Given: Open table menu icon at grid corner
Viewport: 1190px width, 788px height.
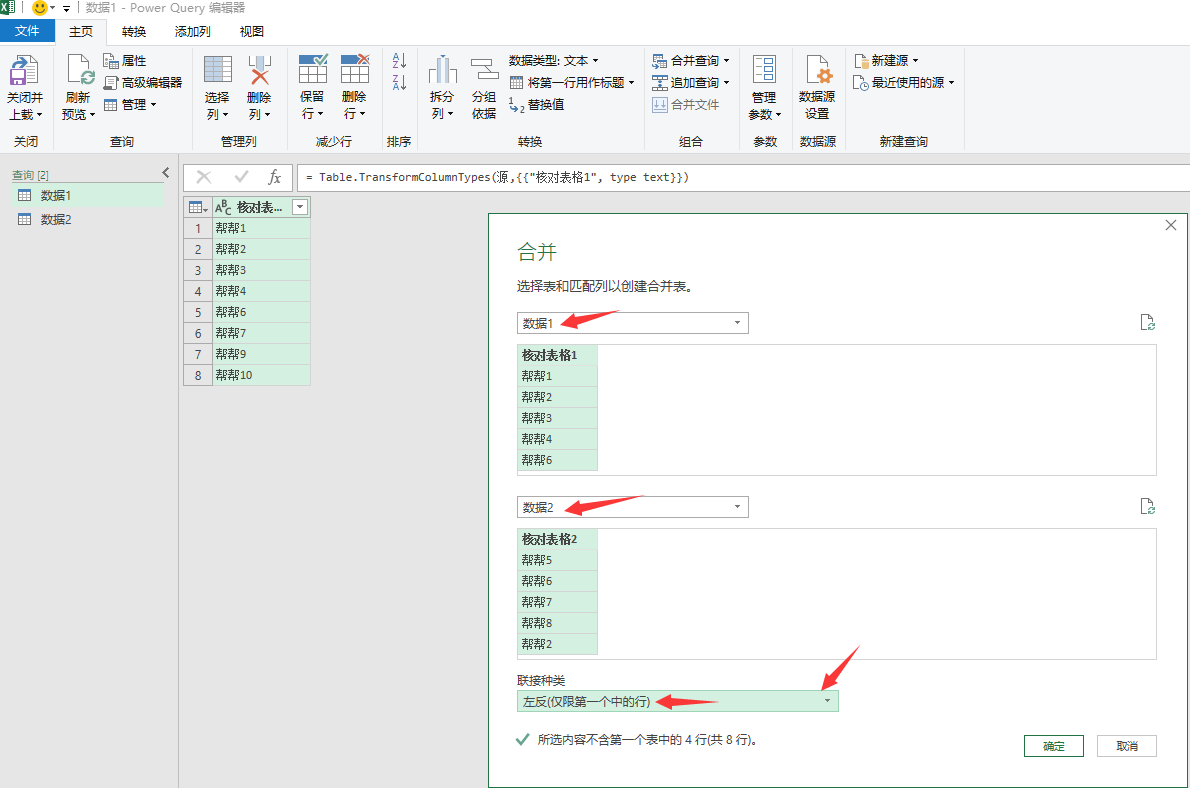Looking at the screenshot, I should tap(198, 207).
